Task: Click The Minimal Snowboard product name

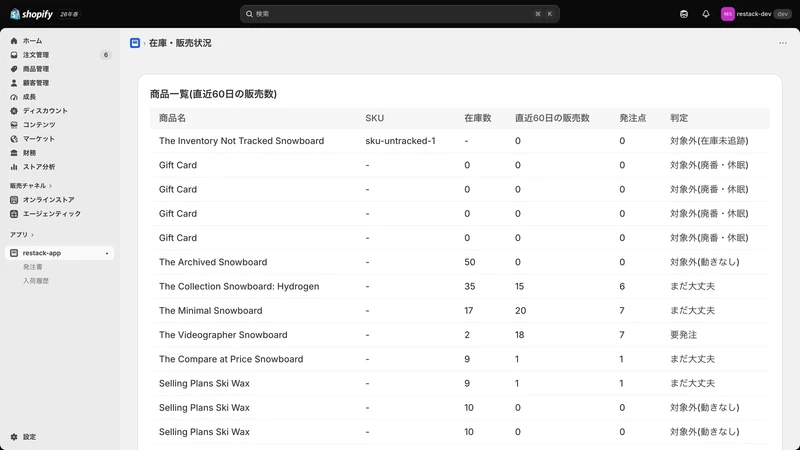Action: (x=210, y=311)
